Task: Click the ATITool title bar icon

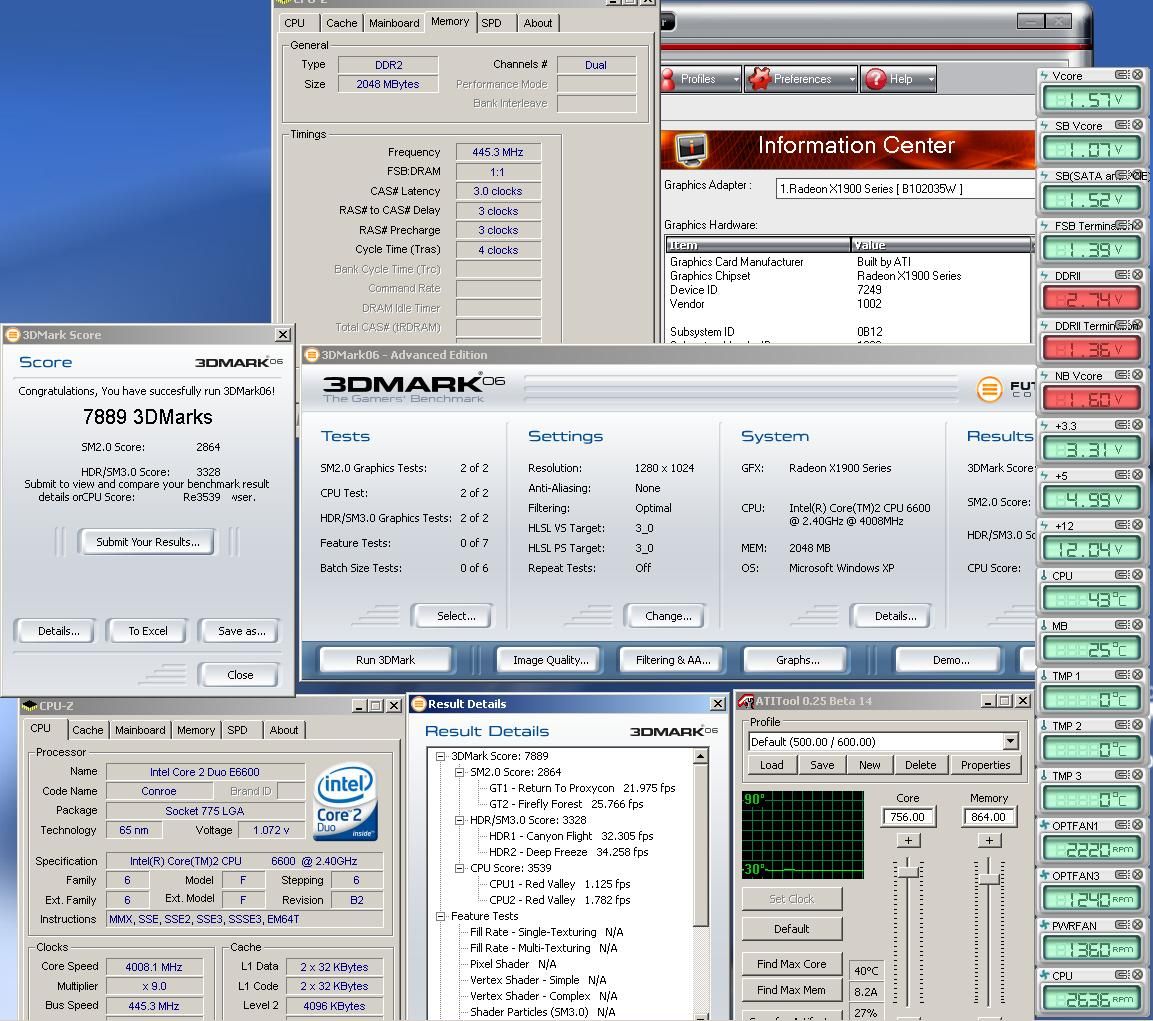Action: tap(746, 701)
